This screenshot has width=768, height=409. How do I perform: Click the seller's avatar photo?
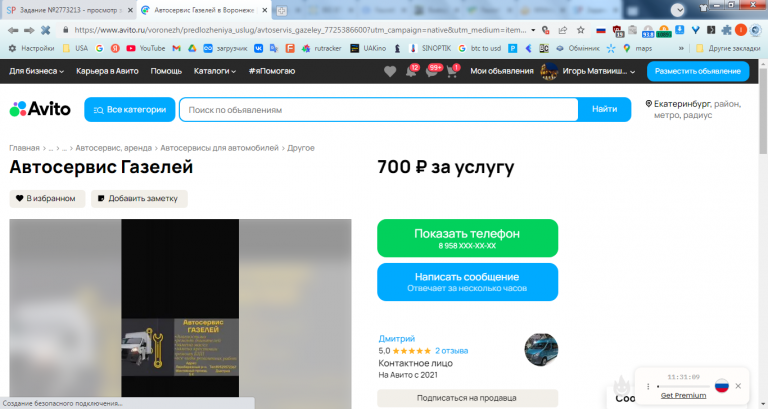541,350
